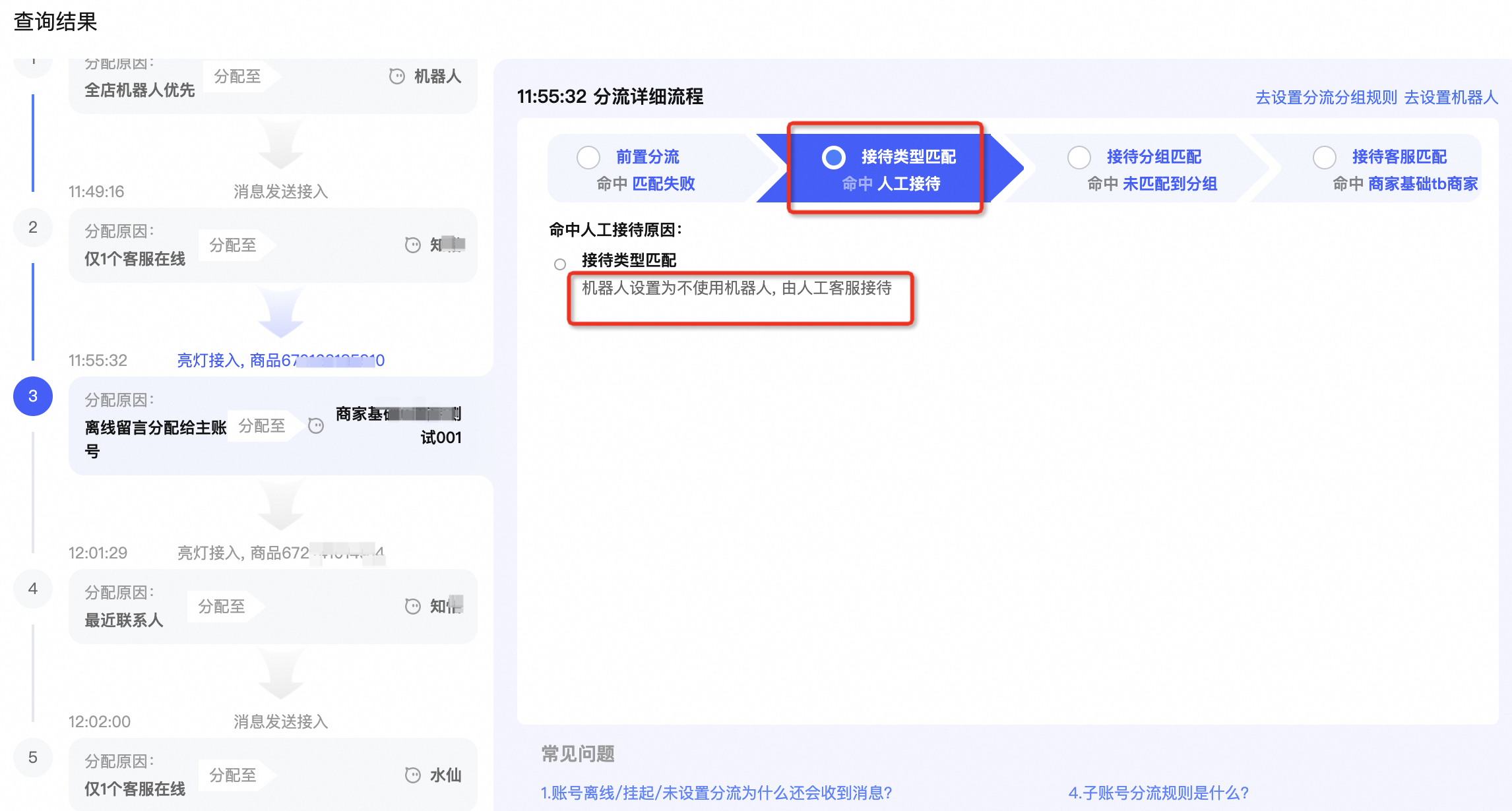This screenshot has width=1512, height=811.
Task: Click the 11:49:16 timestamp
Action: (x=96, y=192)
